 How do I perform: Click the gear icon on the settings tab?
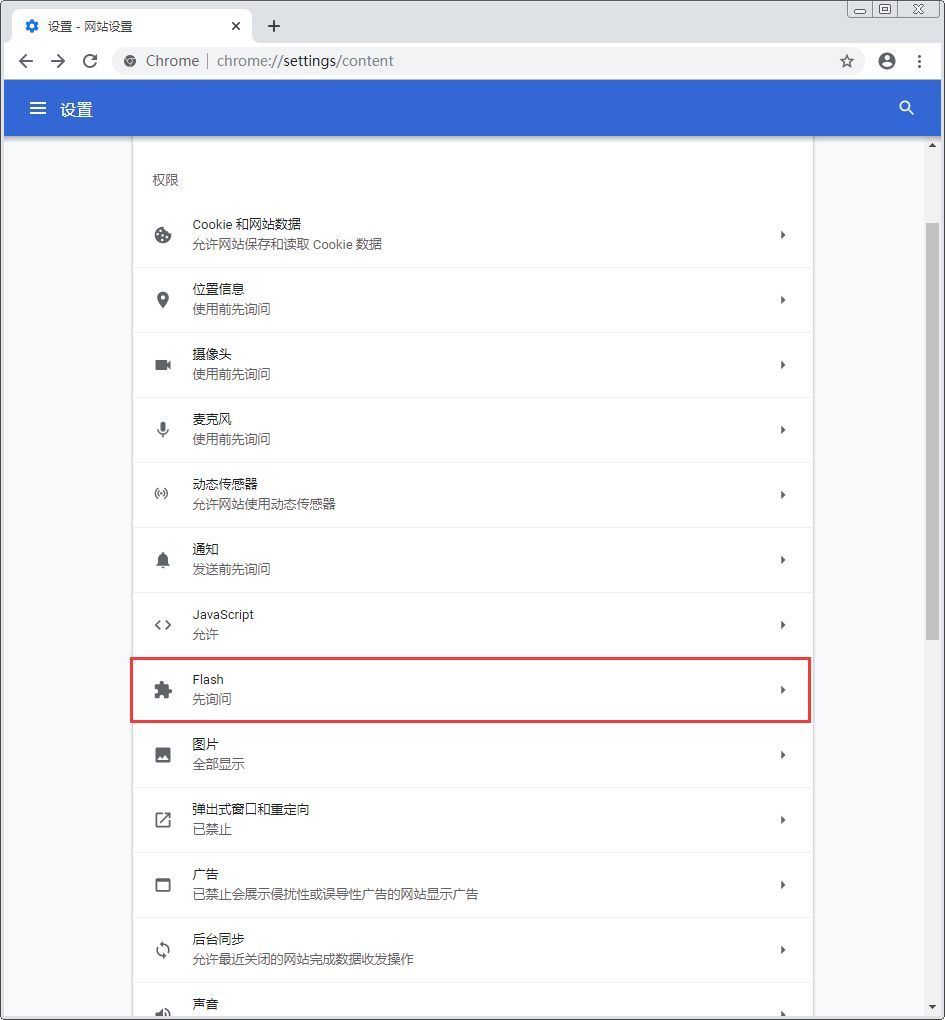click(x=32, y=26)
